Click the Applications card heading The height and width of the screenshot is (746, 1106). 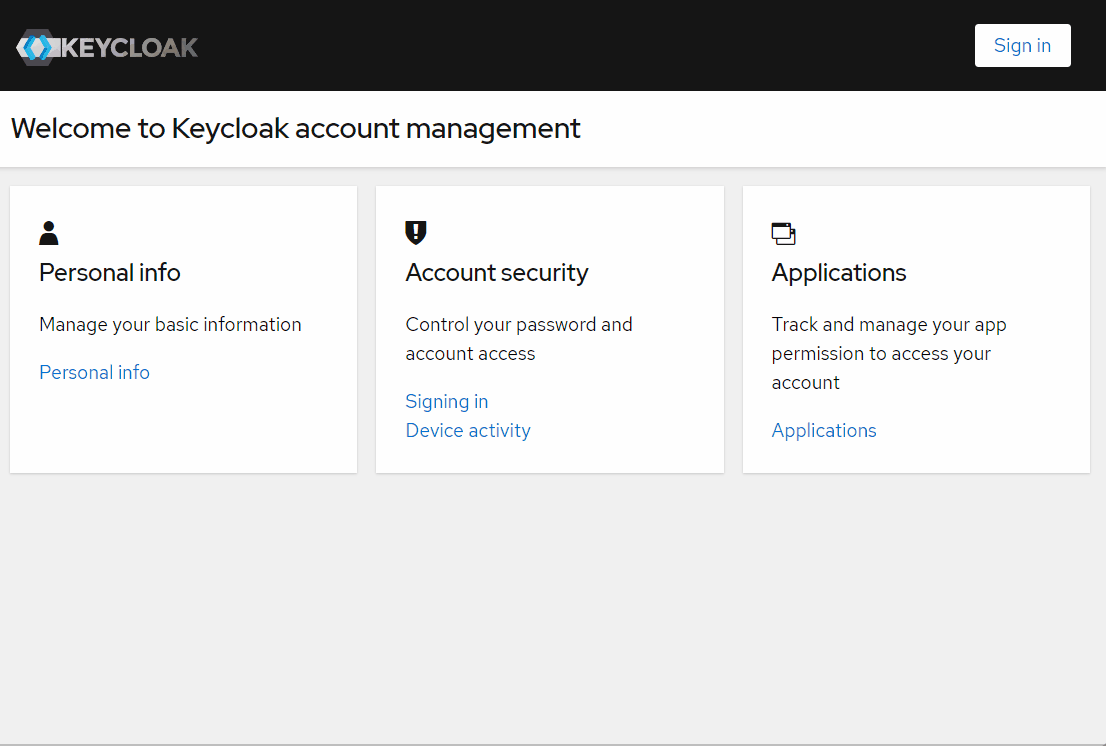pyautogui.click(x=839, y=272)
